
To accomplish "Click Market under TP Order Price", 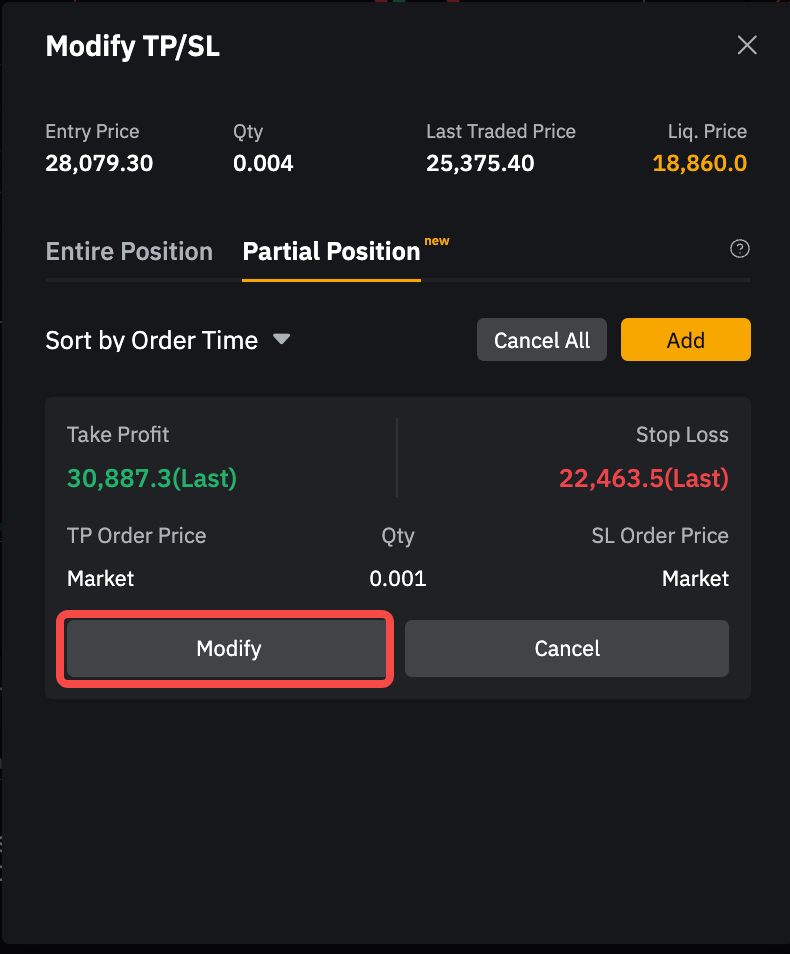I will 100,578.
